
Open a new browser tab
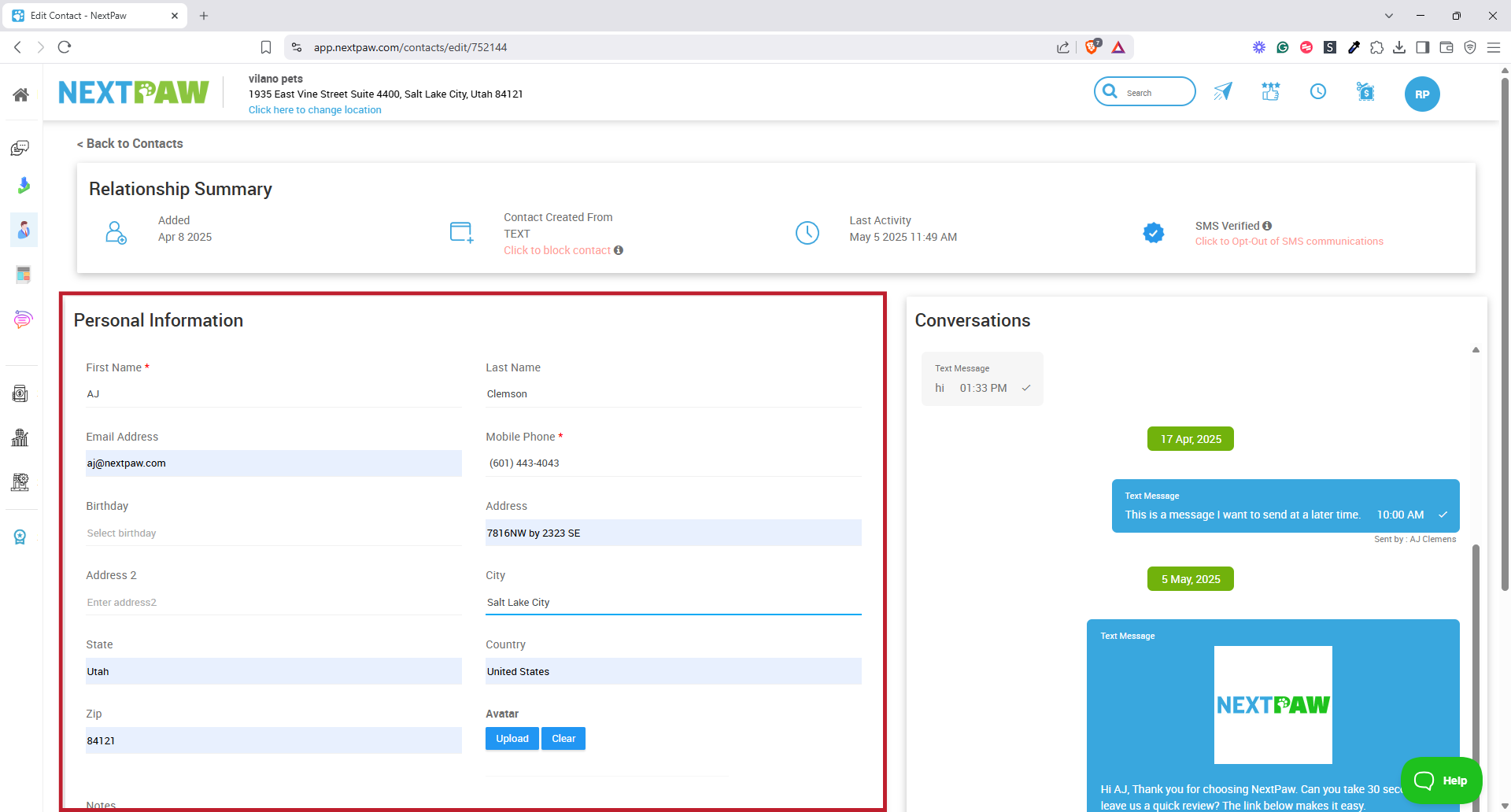pos(204,16)
